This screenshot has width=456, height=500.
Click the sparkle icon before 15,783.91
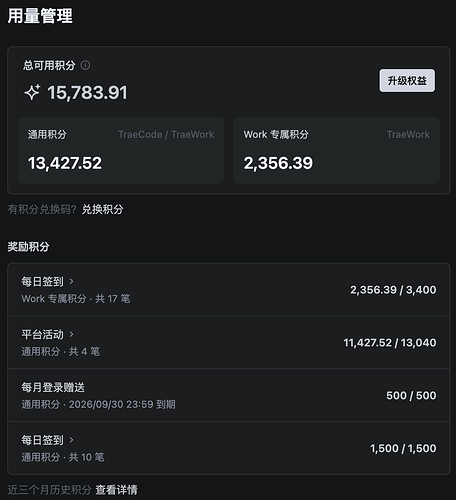coord(32,92)
